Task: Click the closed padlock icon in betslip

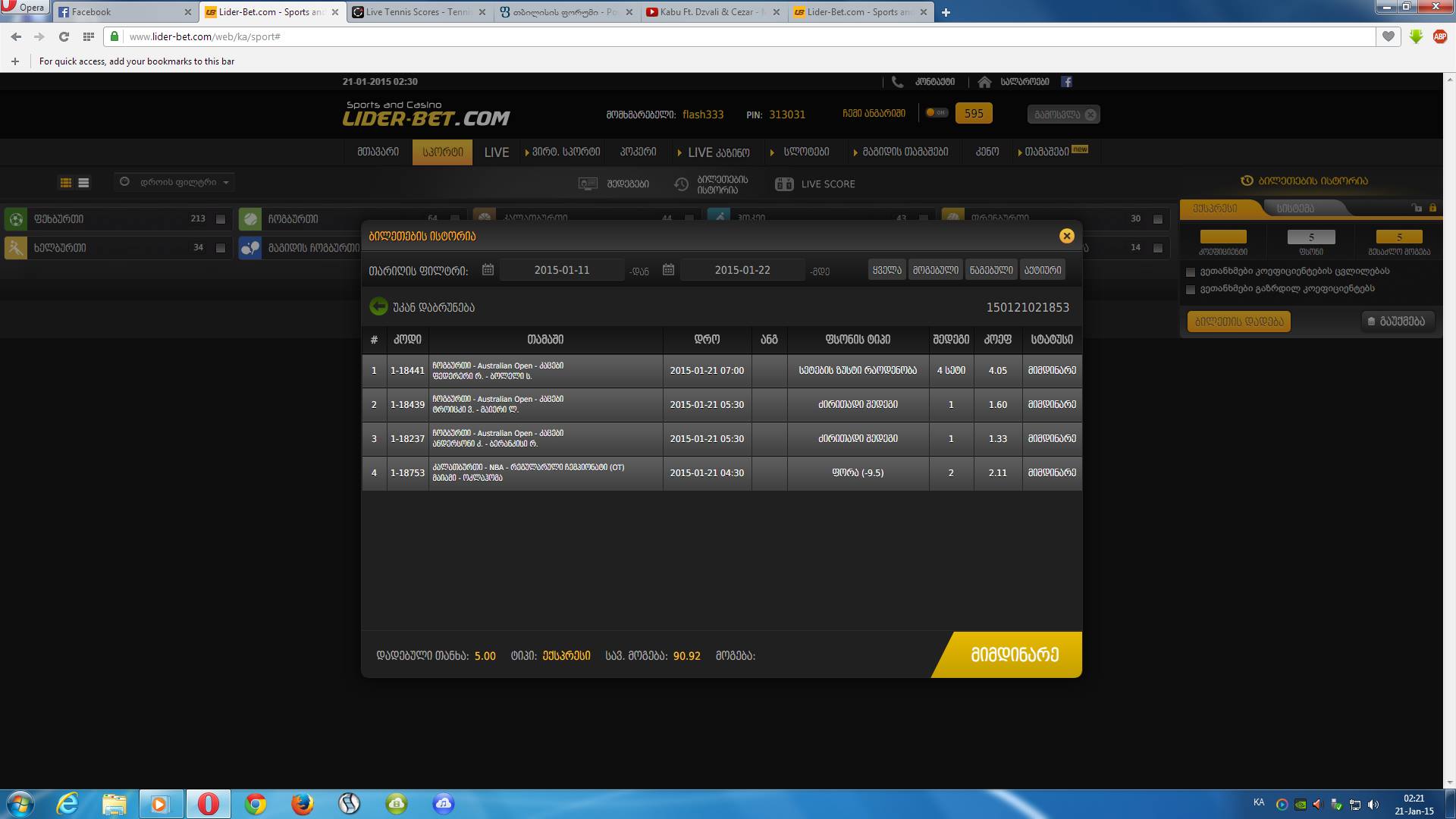Action: click(1432, 208)
